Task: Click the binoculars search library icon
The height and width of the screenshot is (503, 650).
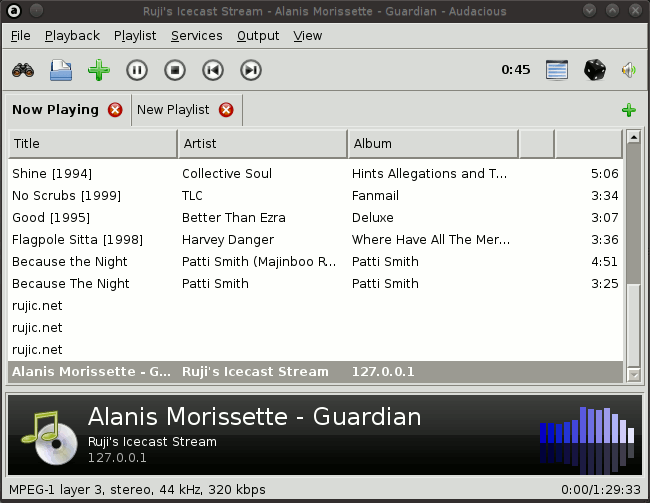Action: point(23,70)
